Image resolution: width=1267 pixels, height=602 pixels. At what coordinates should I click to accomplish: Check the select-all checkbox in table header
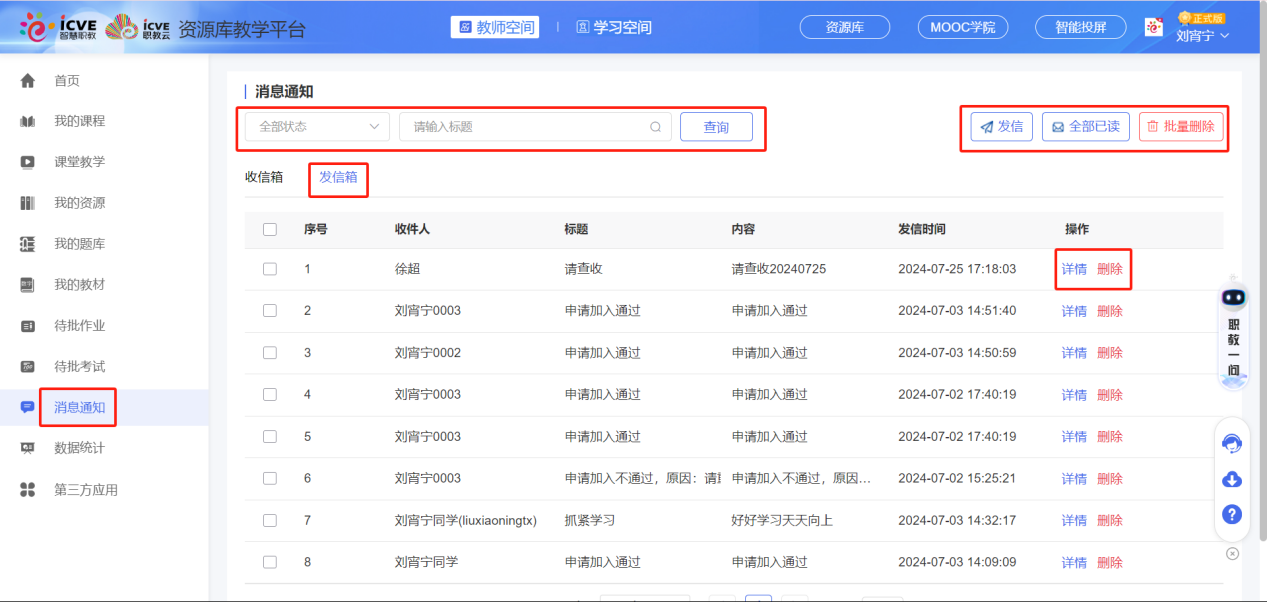[x=269, y=229]
